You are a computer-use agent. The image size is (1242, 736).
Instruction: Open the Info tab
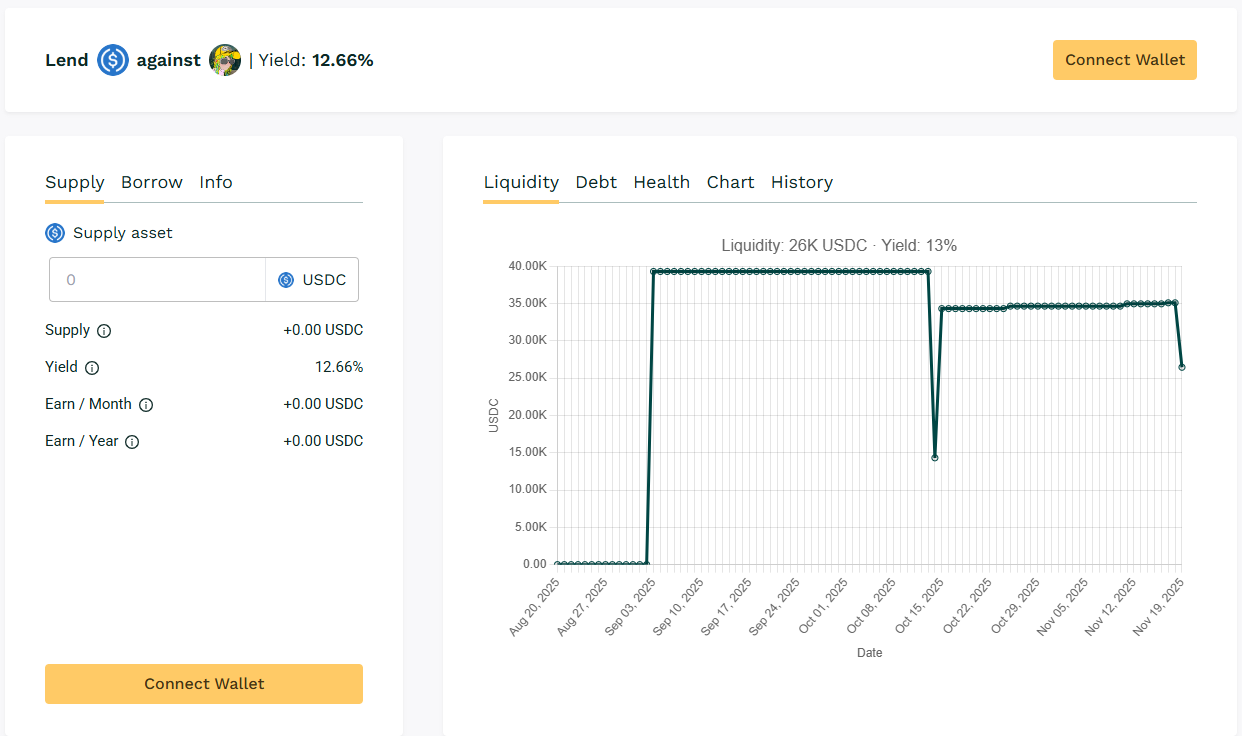click(216, 182)
